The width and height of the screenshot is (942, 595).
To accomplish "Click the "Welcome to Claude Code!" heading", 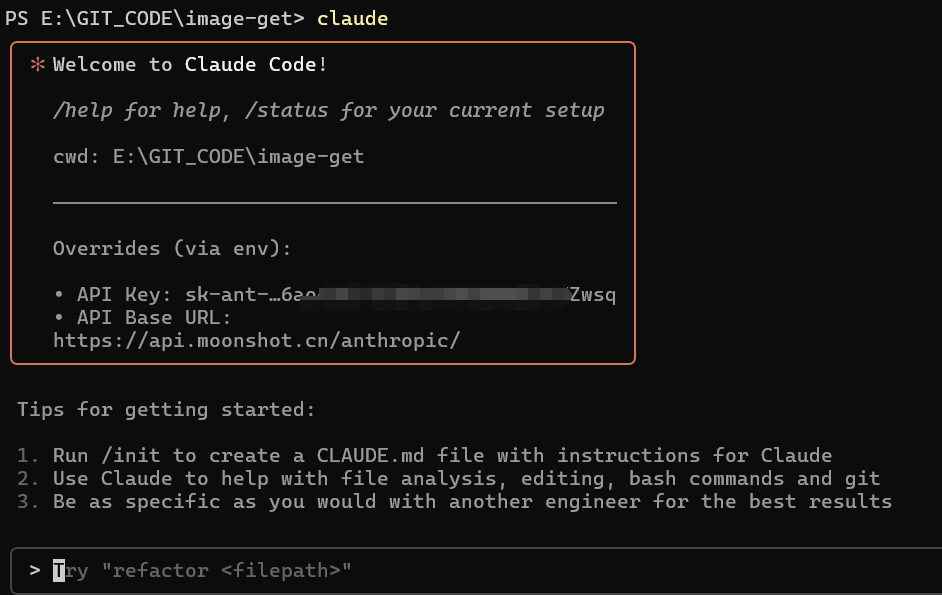I will click(190, 65).
